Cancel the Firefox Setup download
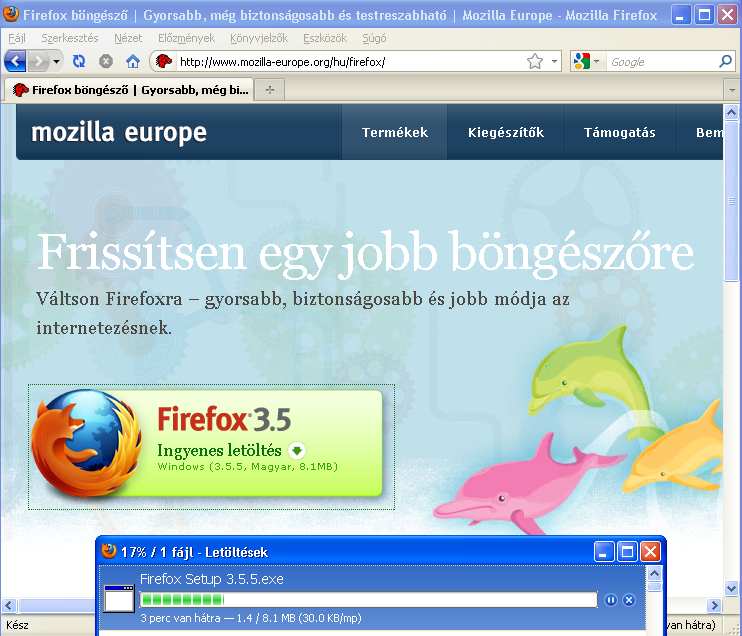 629,600
